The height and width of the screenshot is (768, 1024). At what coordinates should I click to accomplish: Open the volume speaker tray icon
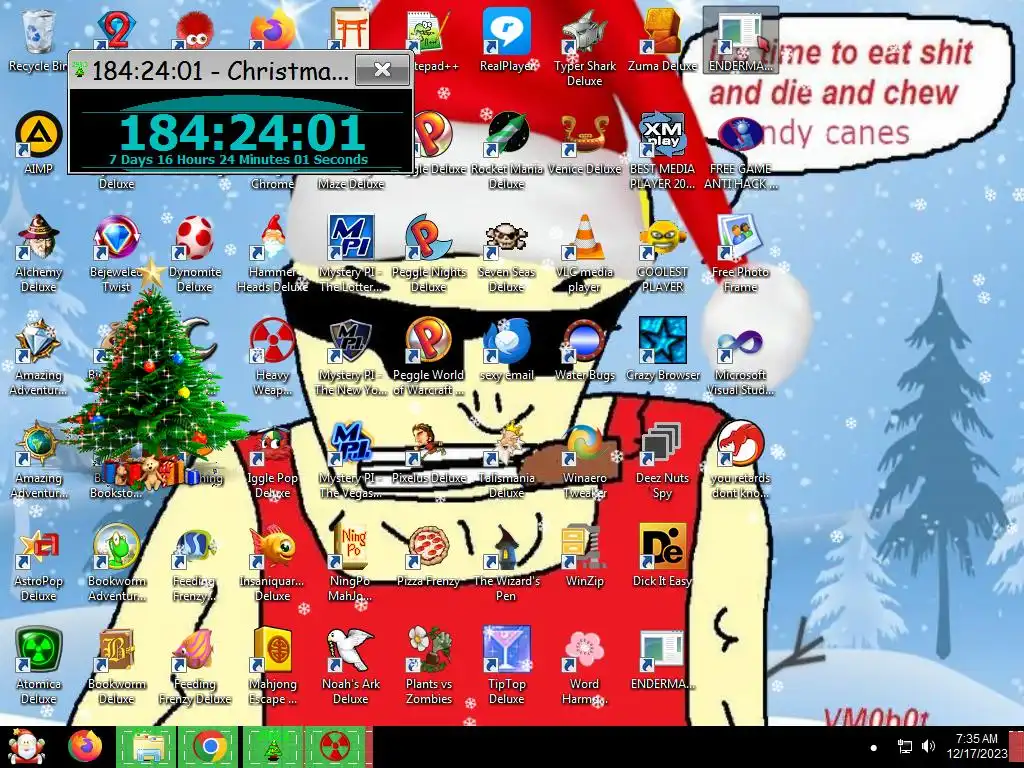928,746
